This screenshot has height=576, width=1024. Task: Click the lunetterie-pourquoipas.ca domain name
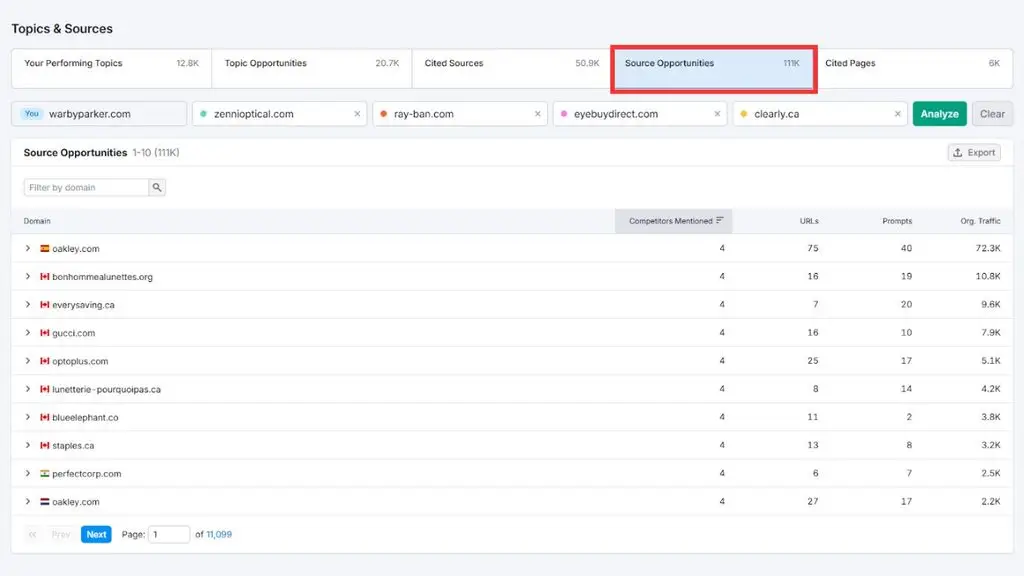tap(106, 389)
